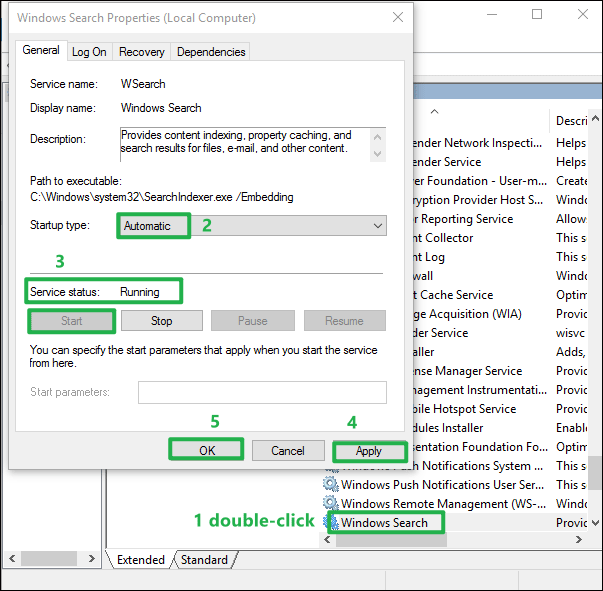
Task: Select the dules Installer service row
Action: click(501, 428)
